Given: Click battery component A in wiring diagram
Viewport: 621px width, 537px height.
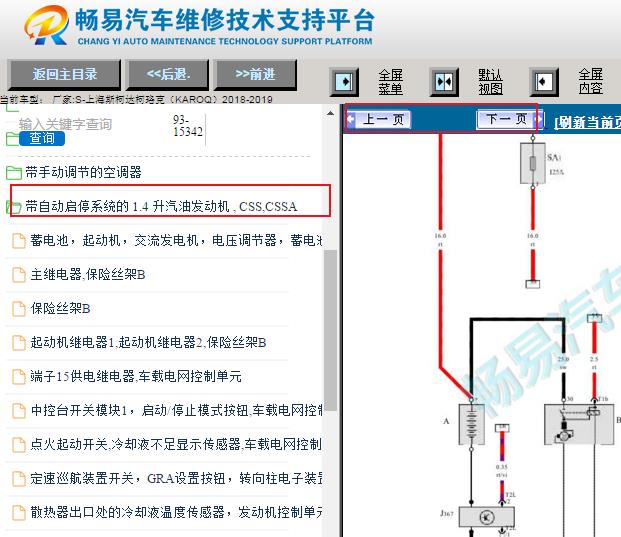Looking at the screenshot, I should 471,424.
